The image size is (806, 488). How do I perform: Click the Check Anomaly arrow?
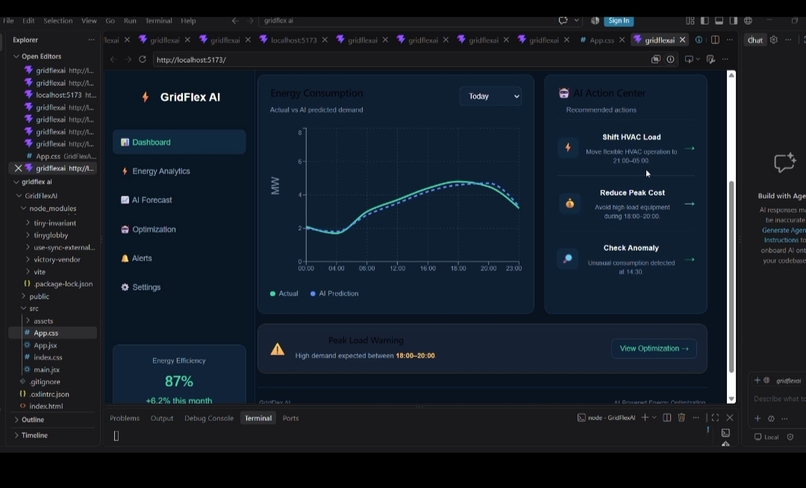(x=690, y=260)
